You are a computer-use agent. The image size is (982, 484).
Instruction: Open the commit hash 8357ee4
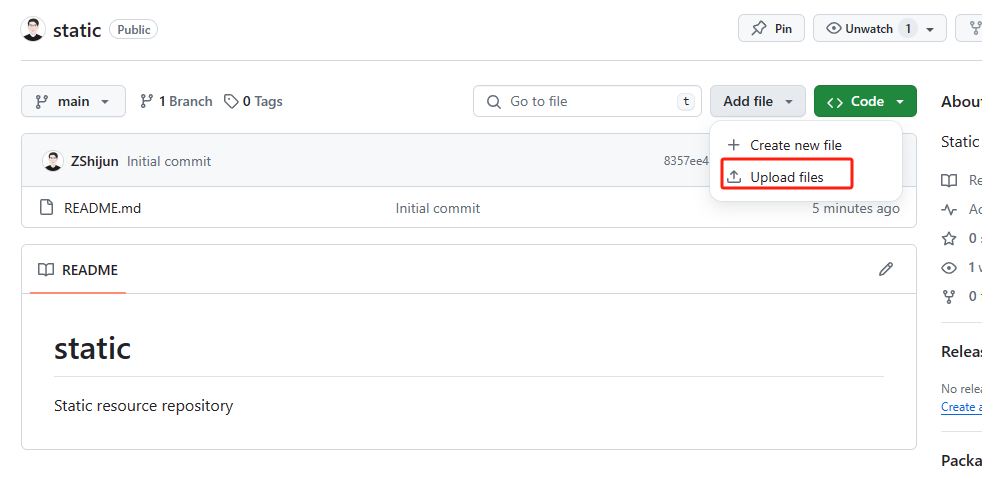pos(686,162)
